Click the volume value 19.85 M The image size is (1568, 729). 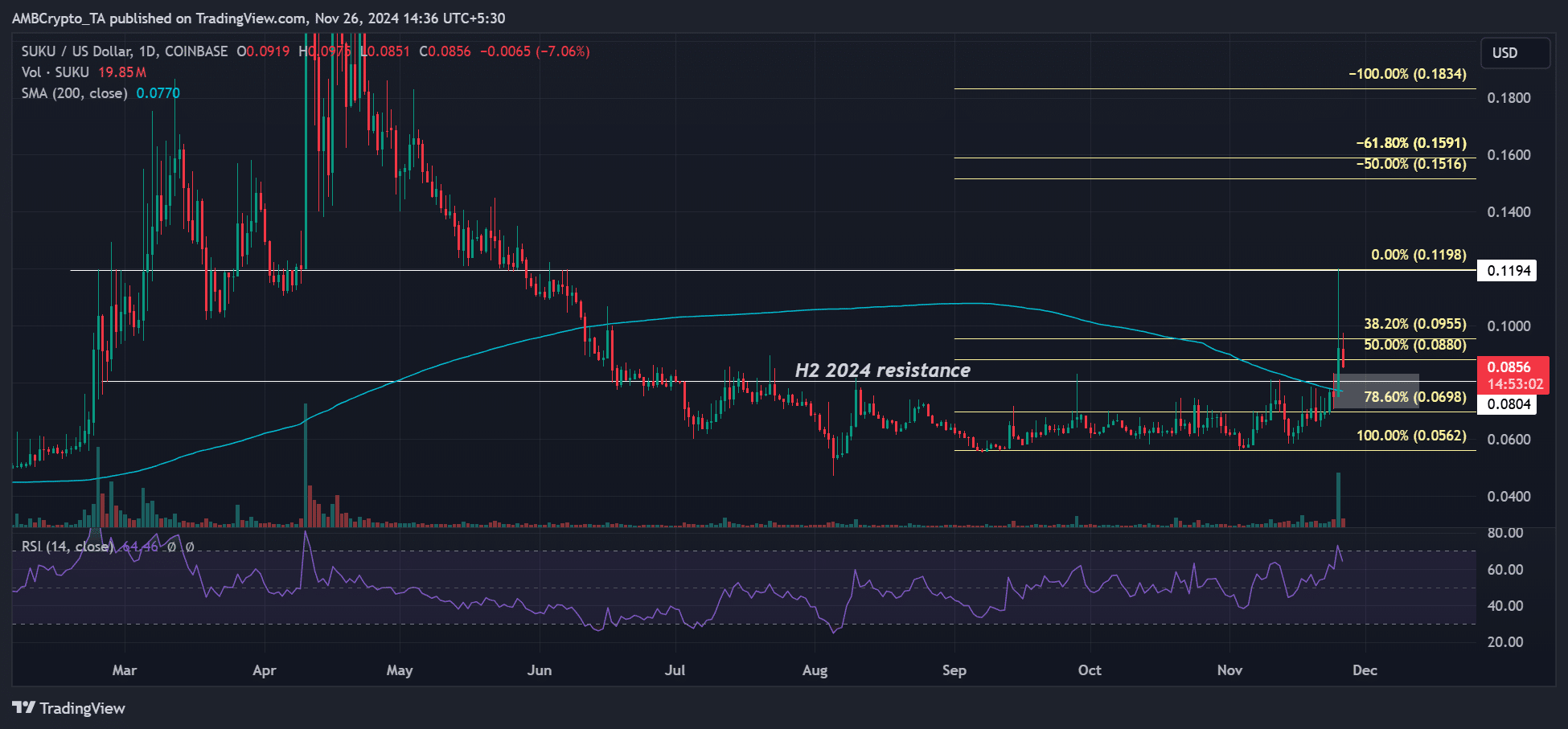click(x=122, y=72)
